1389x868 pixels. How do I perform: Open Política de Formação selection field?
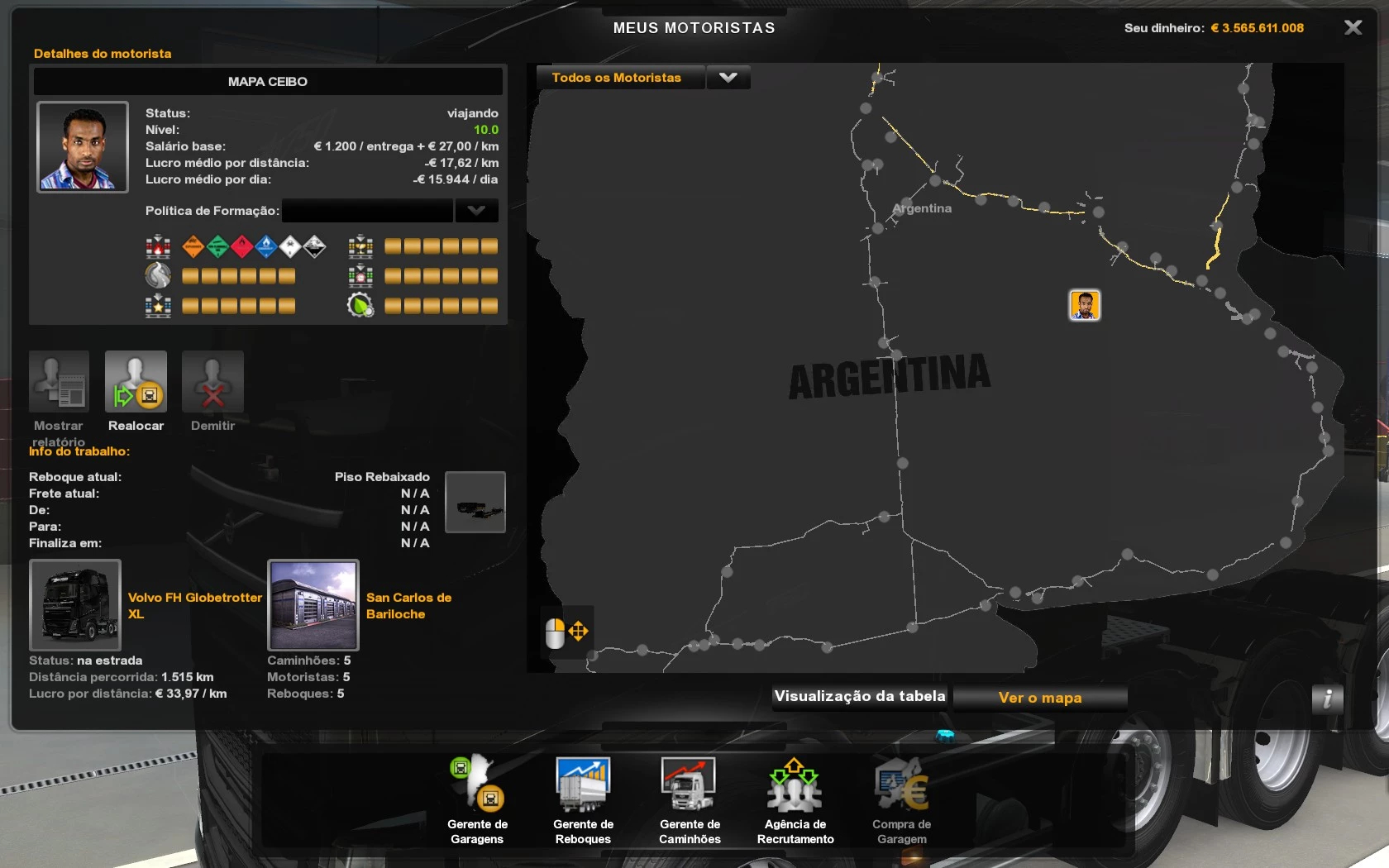[367, 211]
